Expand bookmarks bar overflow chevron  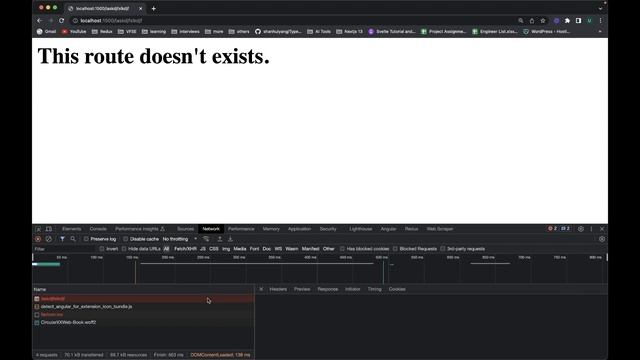[600, 31]
